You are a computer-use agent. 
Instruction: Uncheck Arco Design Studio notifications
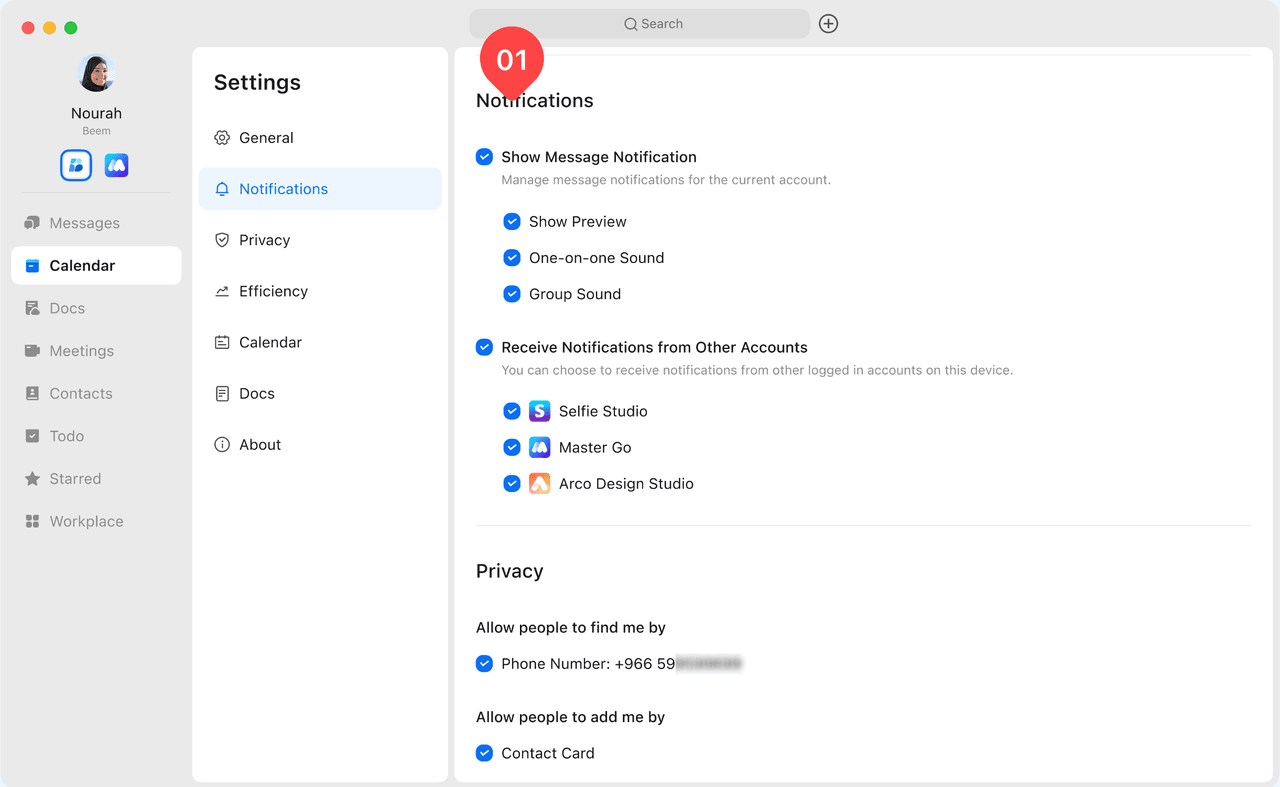pyautogui.click(x=512, y=484)
